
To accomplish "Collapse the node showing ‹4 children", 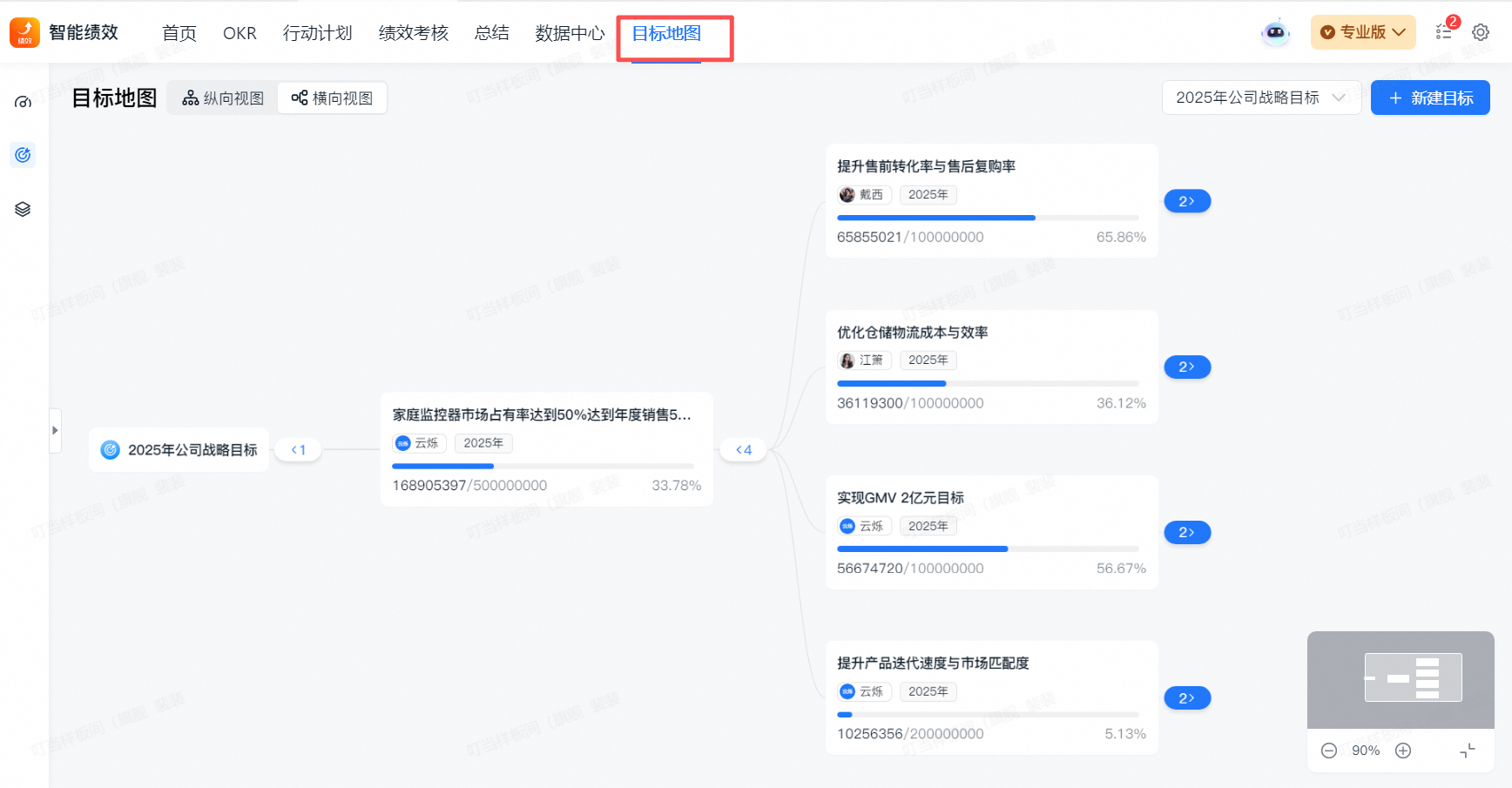I will click(743, 449).
